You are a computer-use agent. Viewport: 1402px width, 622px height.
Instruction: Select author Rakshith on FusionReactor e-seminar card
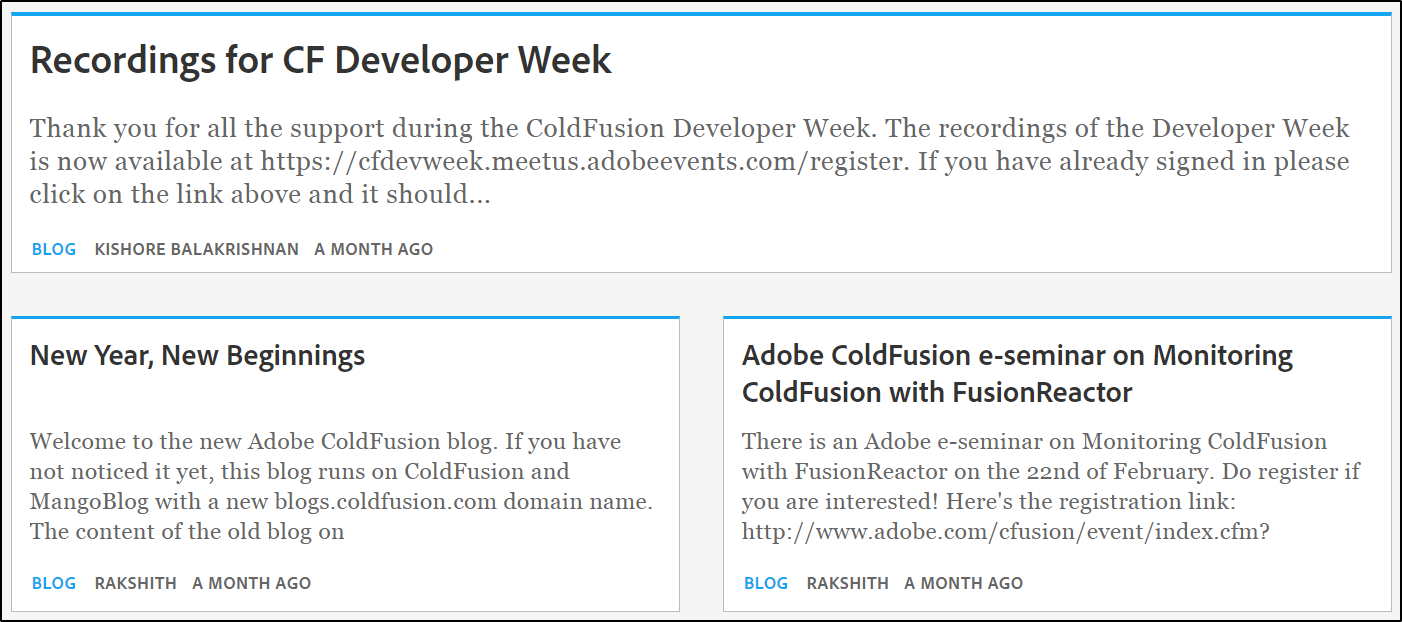(x=847, y=583)
